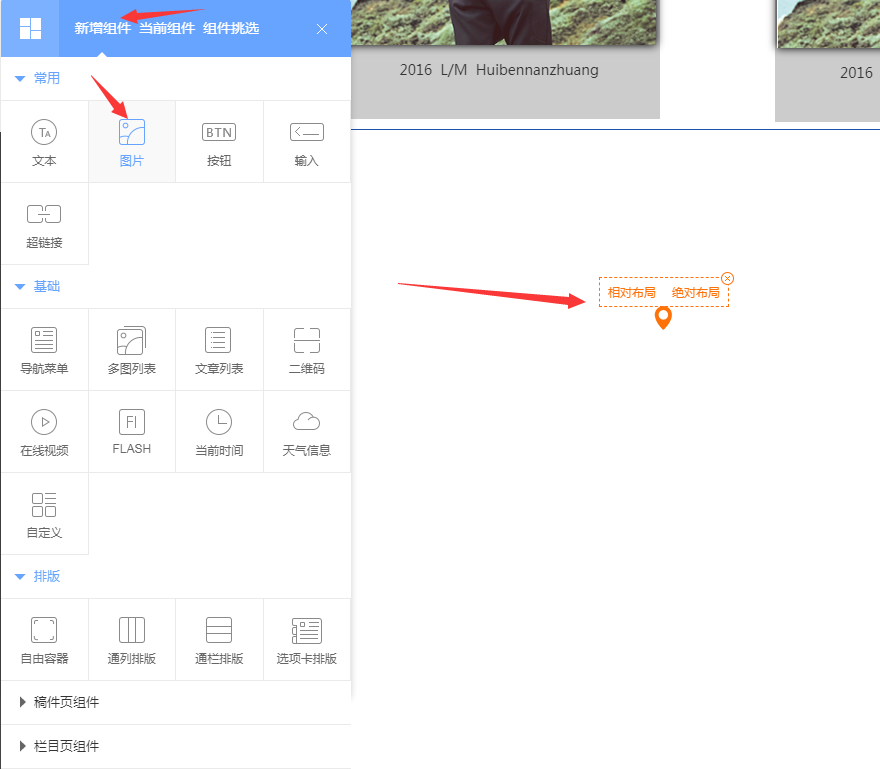Expand the 栏目页组件 section
The width and height of the screenshot is (880, 769).
point(66,746)
